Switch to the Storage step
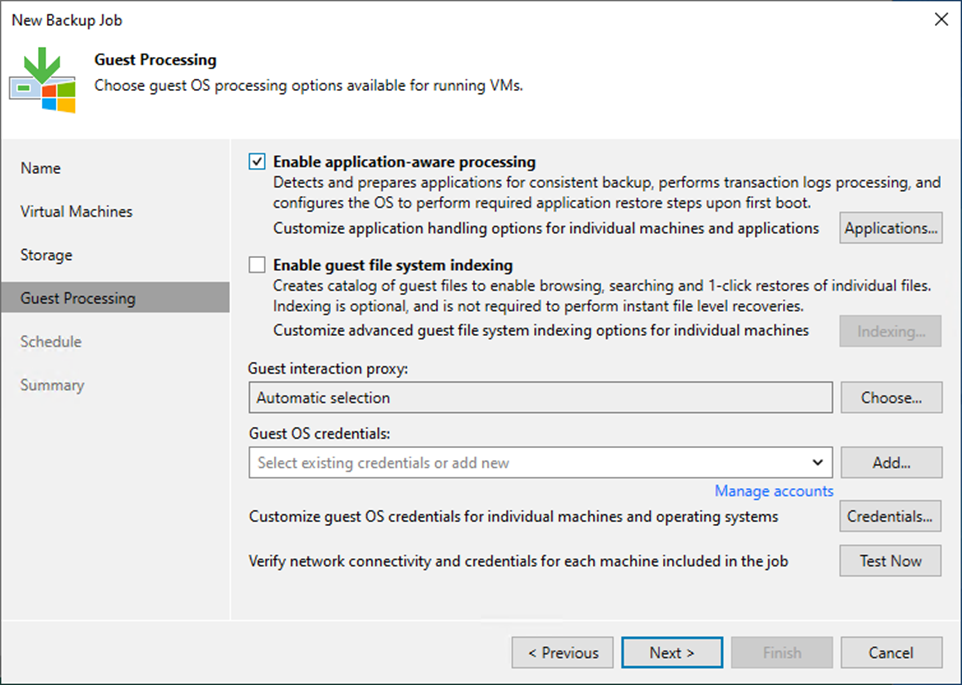The image size is (962, 685). coord(46,255)
